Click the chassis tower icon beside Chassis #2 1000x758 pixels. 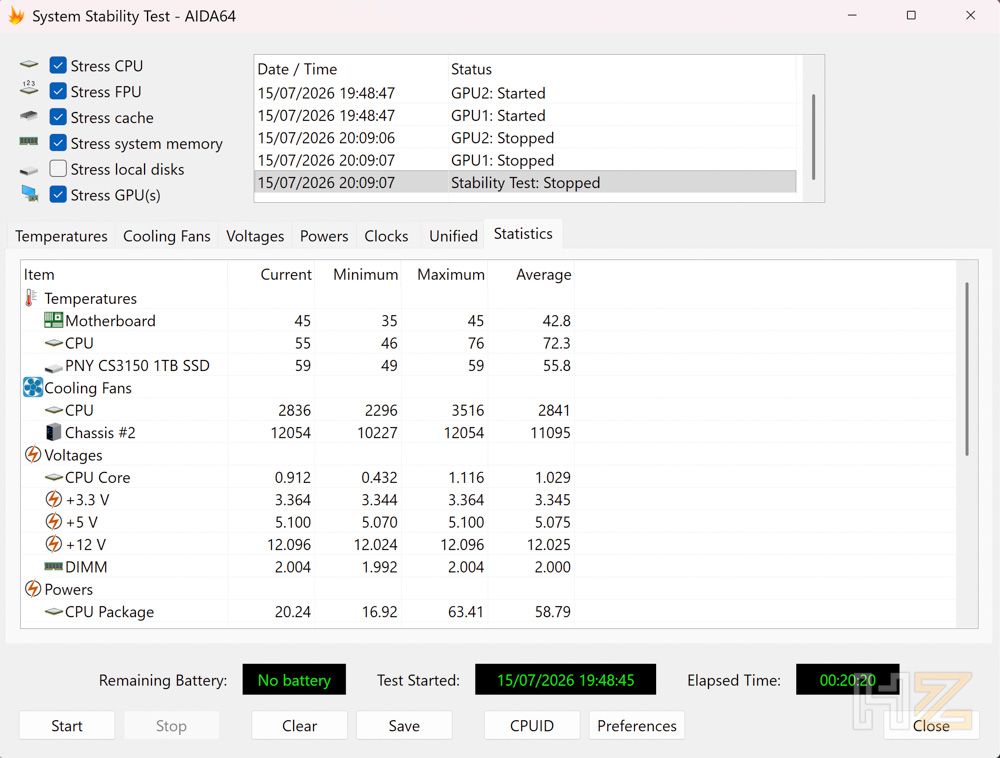click(54, 432)
